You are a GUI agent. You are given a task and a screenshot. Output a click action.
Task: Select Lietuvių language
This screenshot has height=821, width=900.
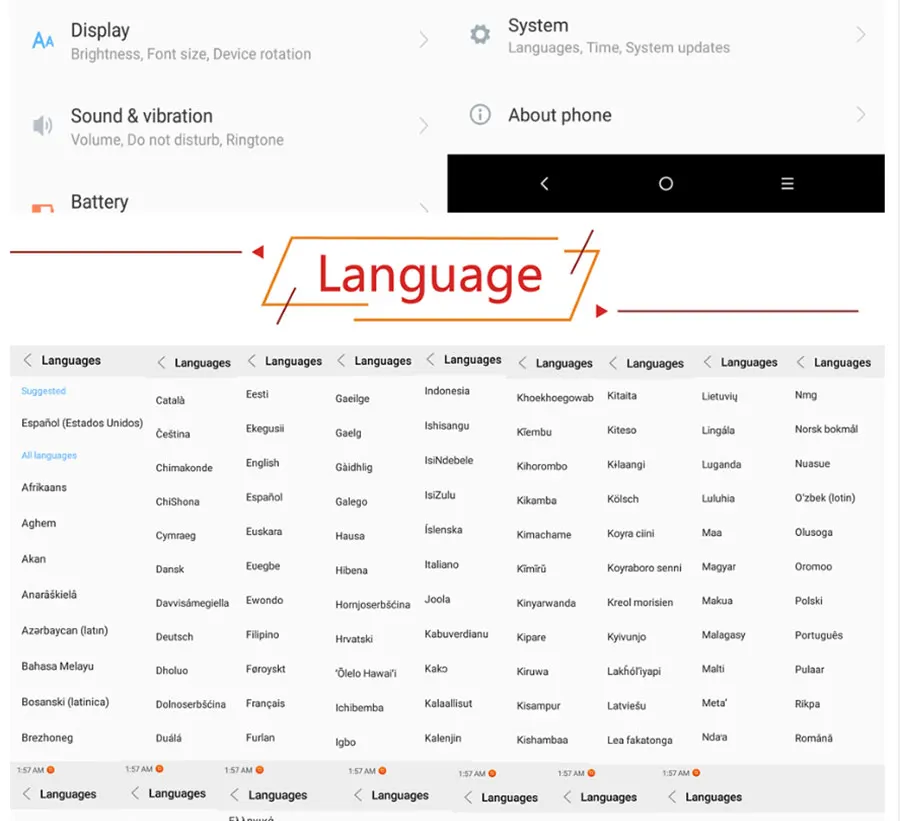click(719, 396)
